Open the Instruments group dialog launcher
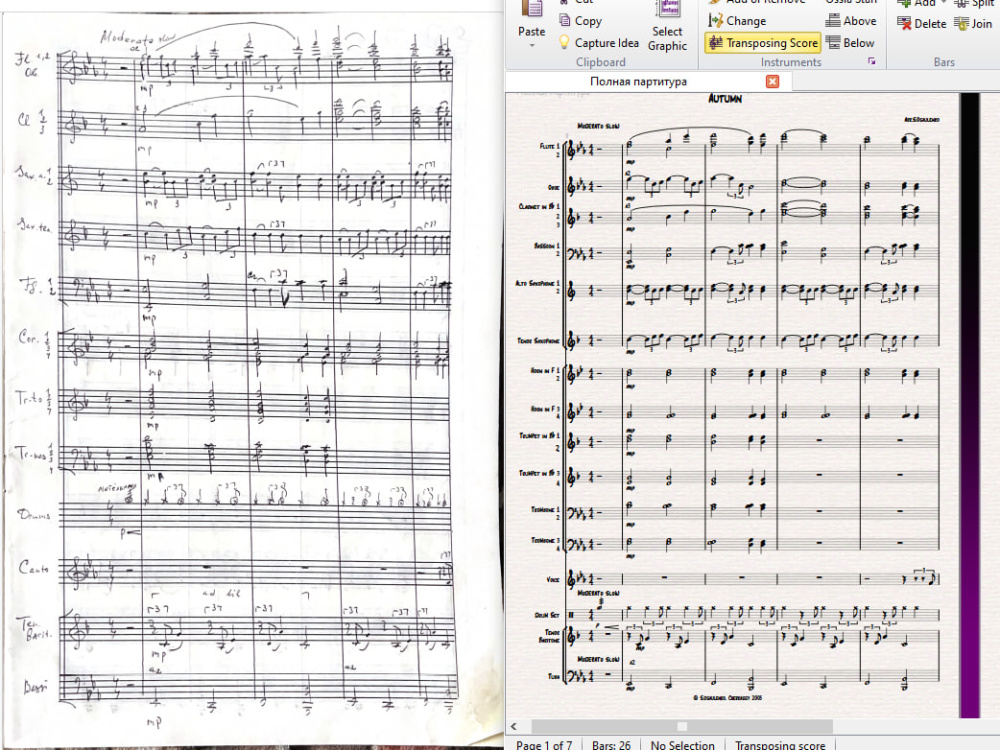Image resolution: width=1000 pixels, height=750 pixels. click(x=872, y=61)
